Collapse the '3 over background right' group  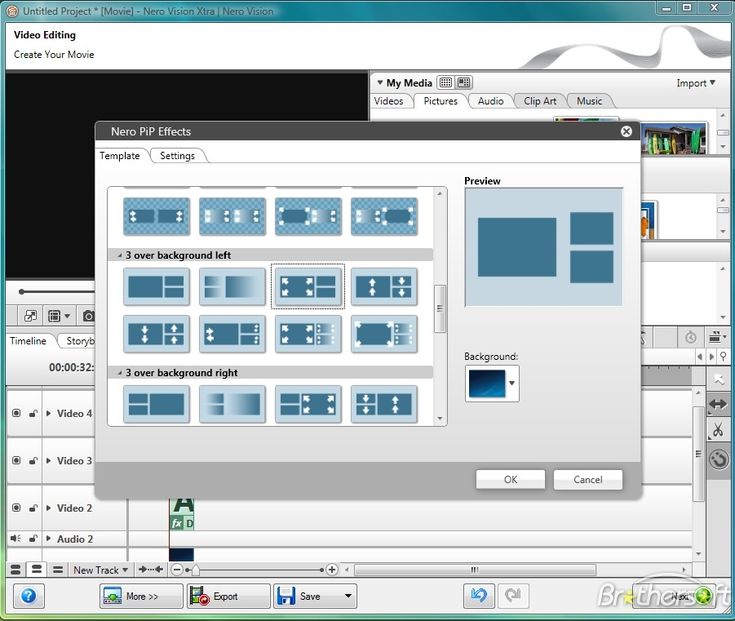tap(120, 373)
